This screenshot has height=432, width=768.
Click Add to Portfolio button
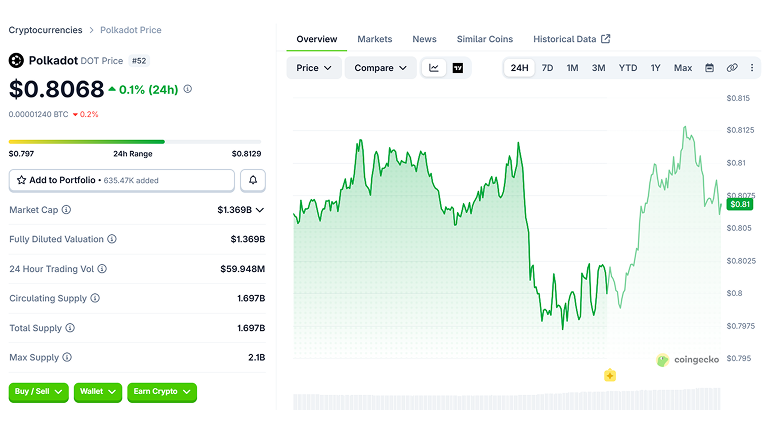pos(121,180)
